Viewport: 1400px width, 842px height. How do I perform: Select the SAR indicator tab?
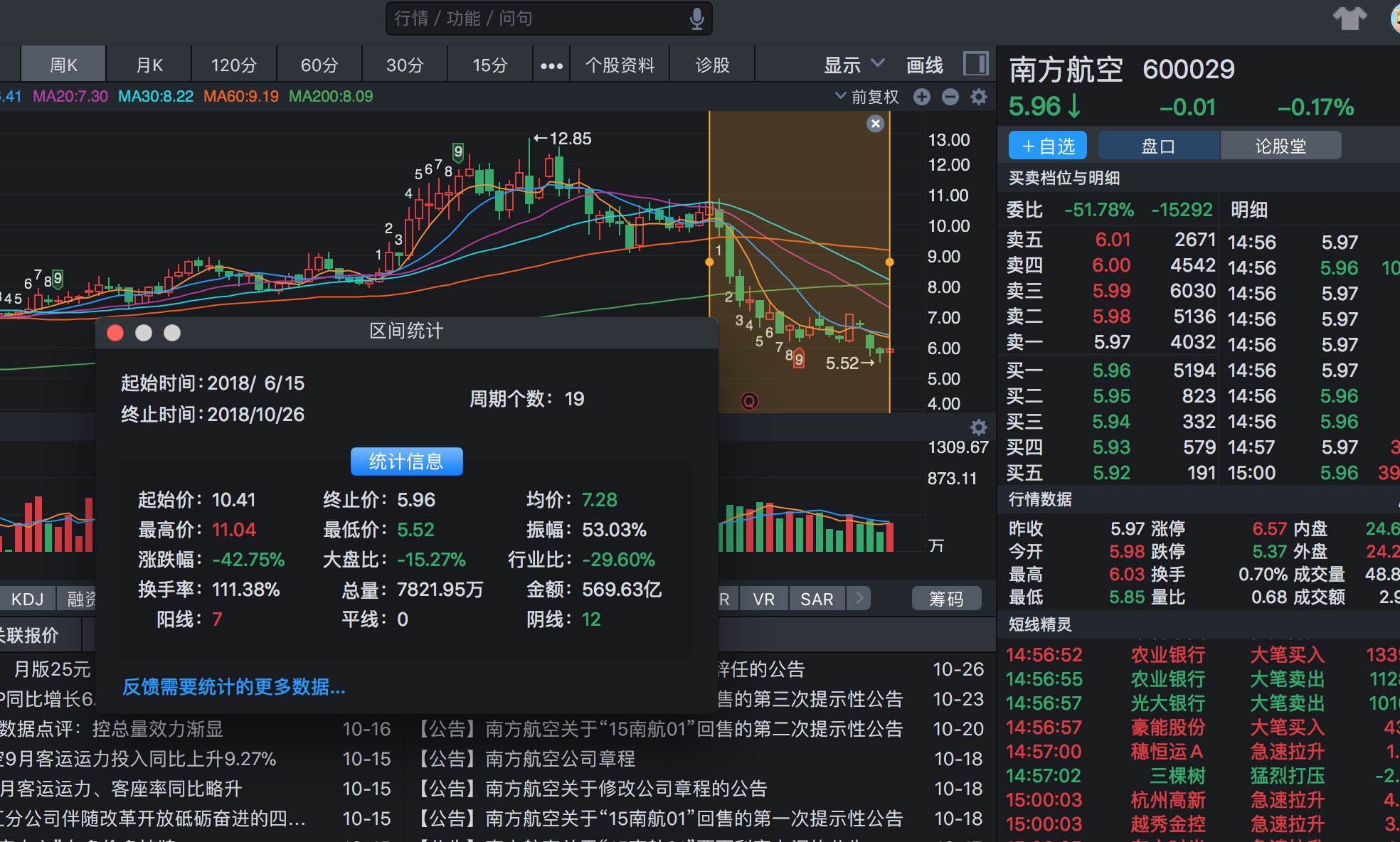pos(817,599)
